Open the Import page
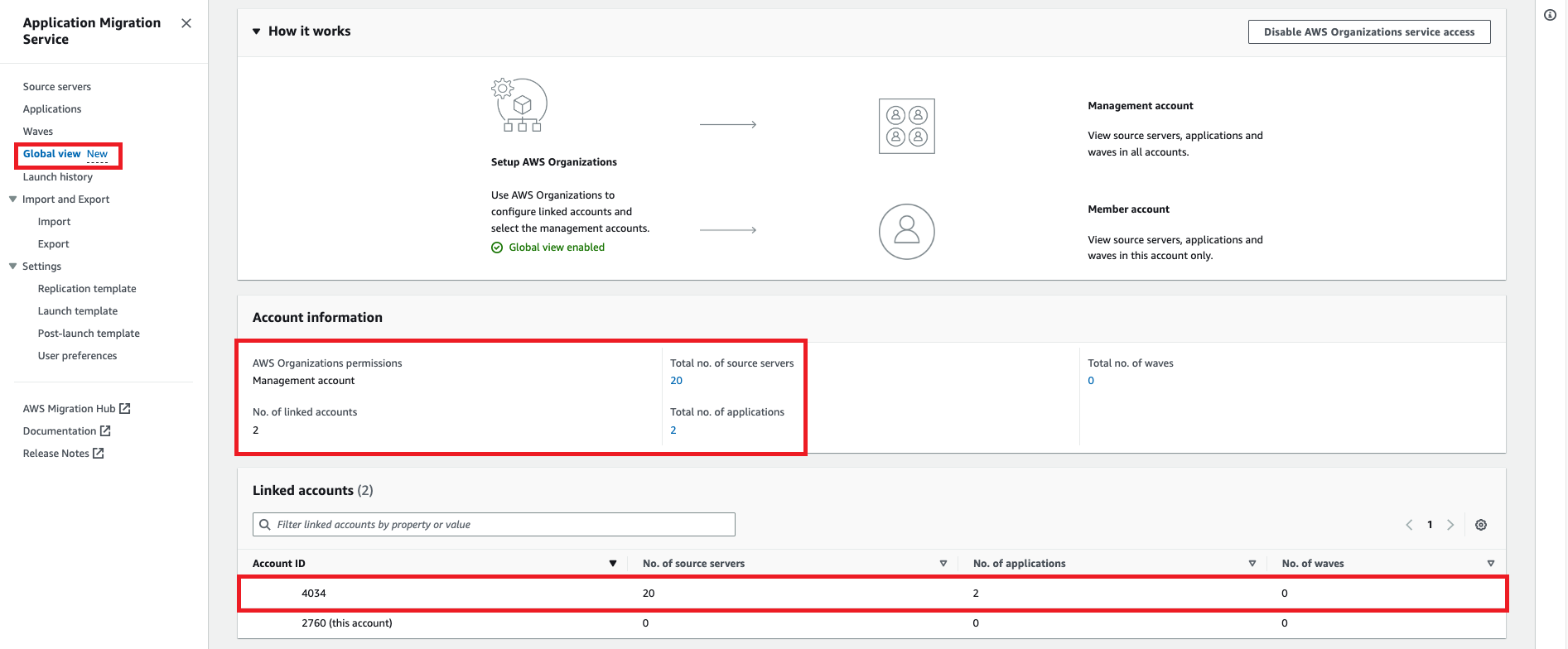This screenshot has width=1568, height=649. [x=55, y=222]
